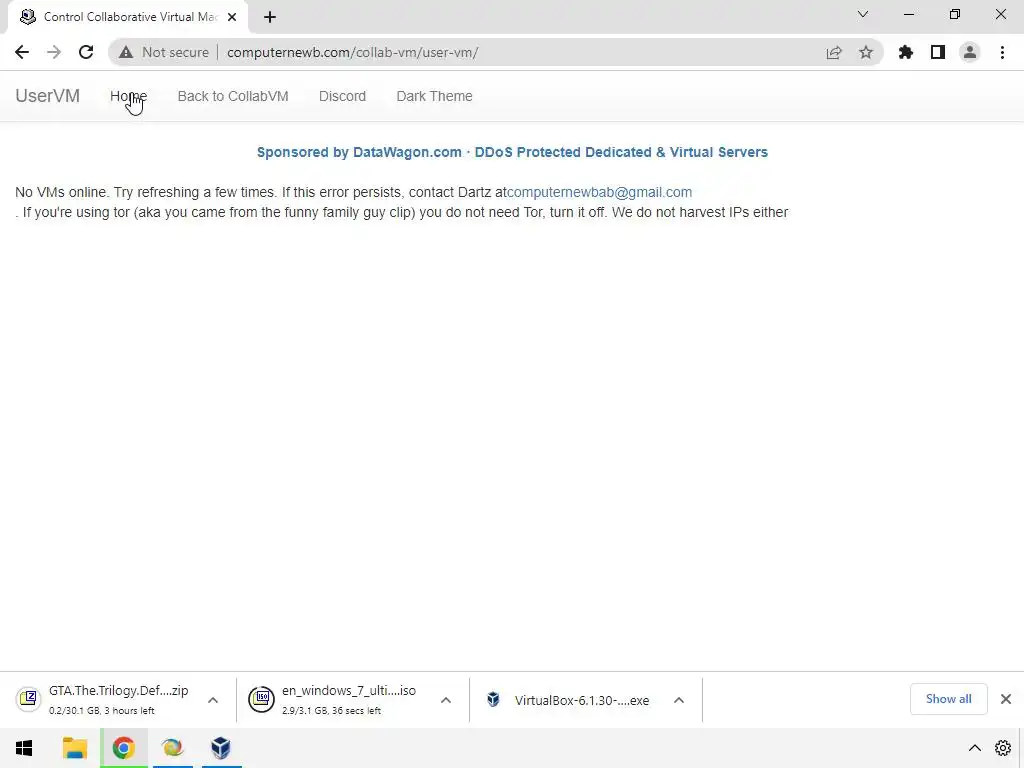Image resolution: width=1024 pixels, height=768 pixels.
Task: Click the Chrome taskbar icon
Action: point(123,748)
